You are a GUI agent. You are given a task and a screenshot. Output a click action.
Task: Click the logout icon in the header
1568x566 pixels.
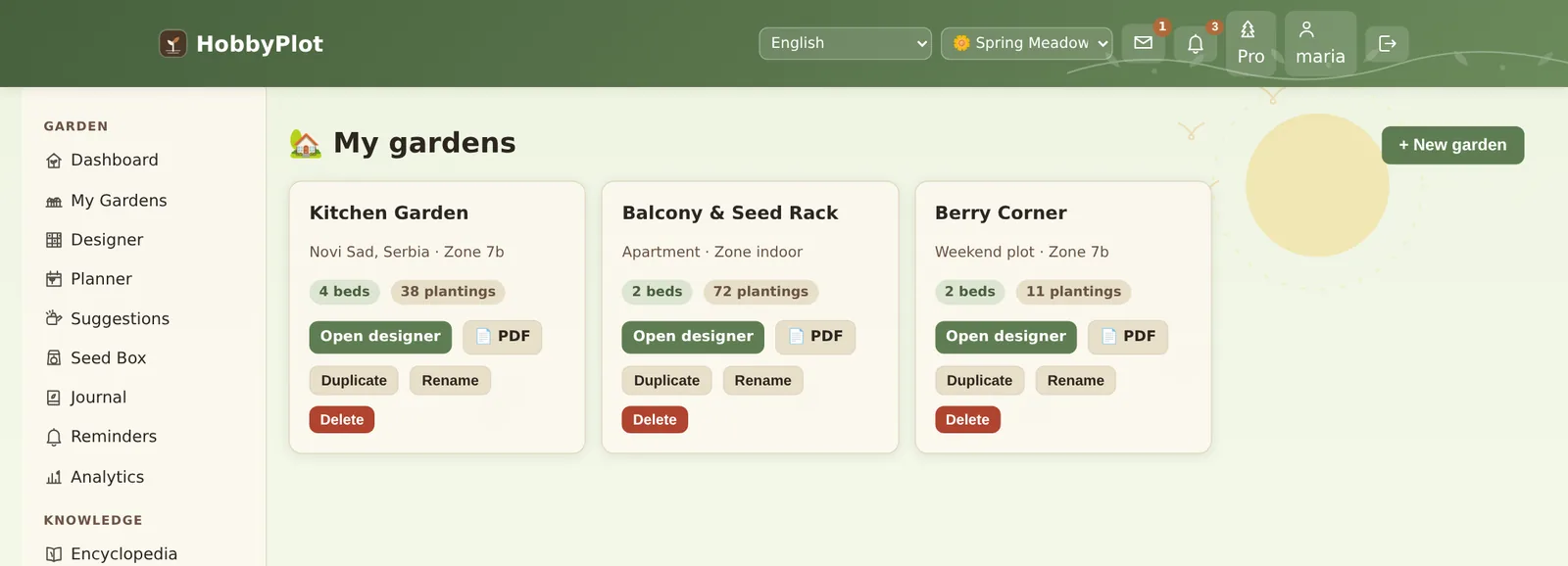(x=1388, y=43)
